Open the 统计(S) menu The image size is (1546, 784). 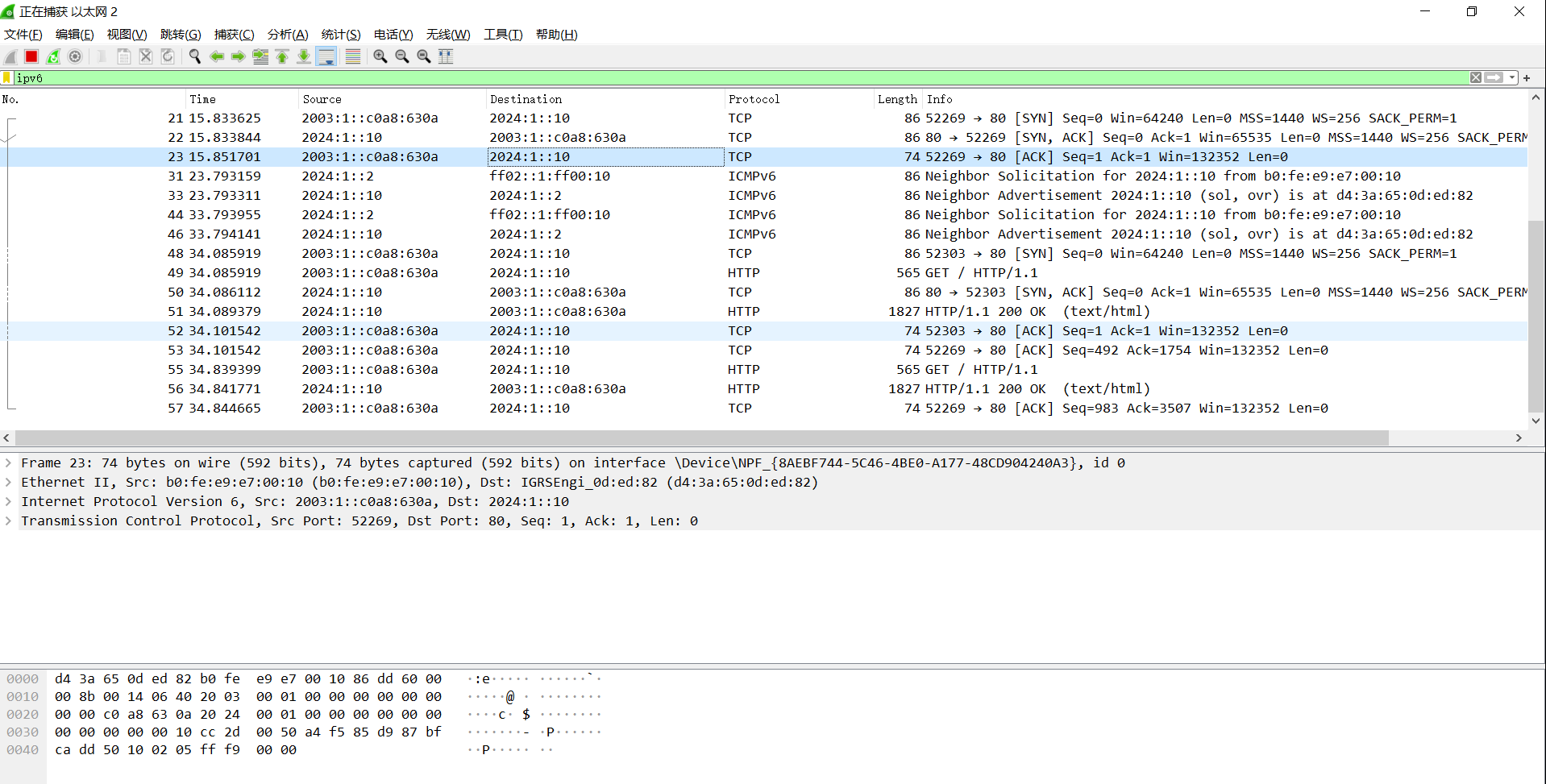tap(341, 35)
